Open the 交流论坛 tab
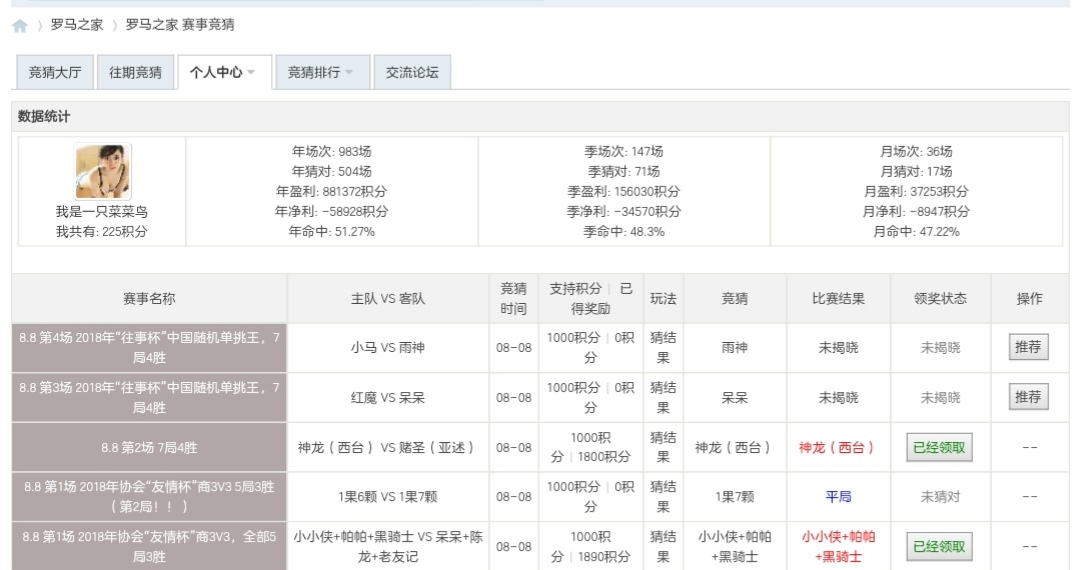1076x570 pixels. 412,73
